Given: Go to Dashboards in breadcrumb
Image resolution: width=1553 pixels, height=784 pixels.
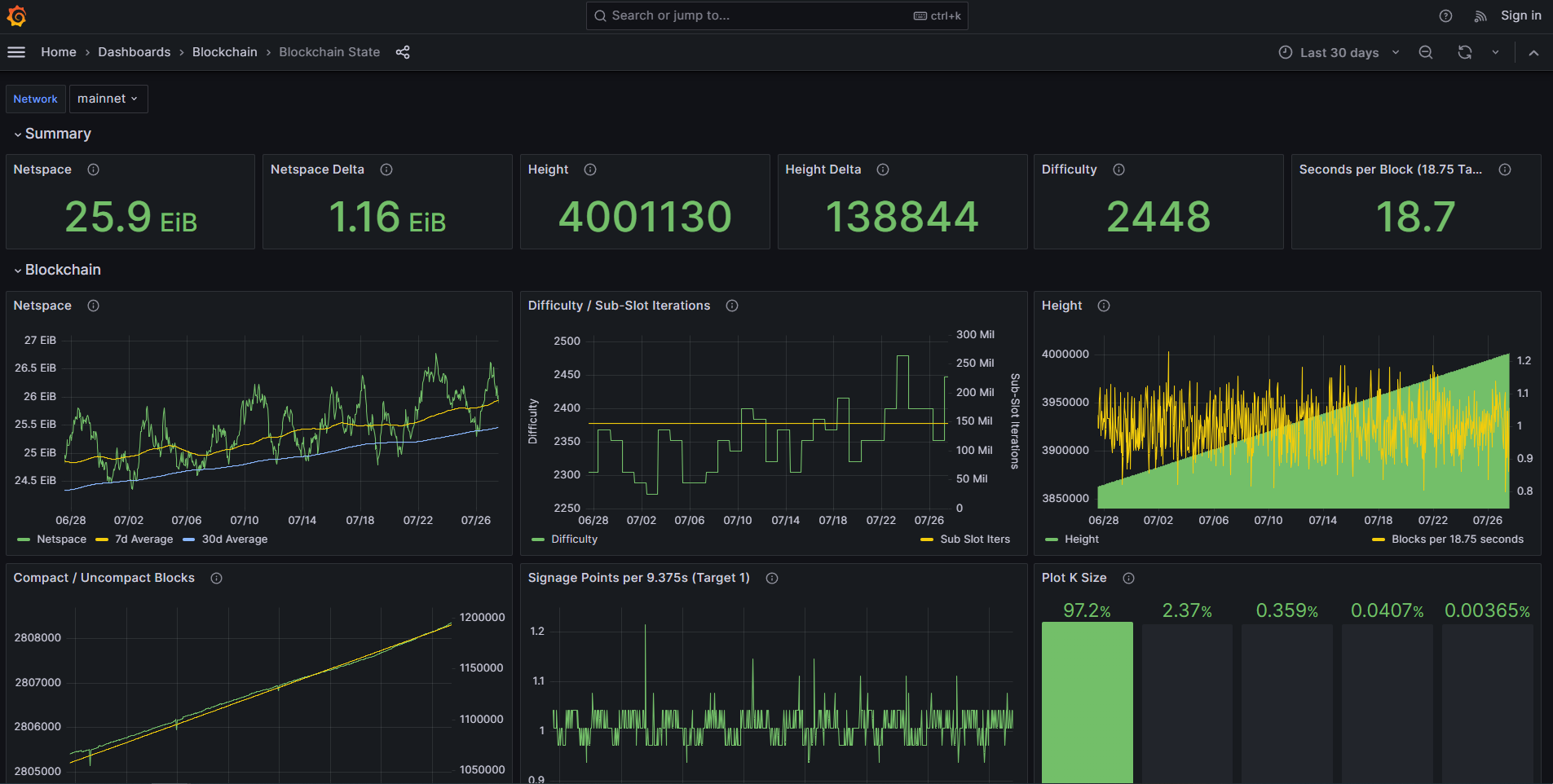Looking at the screenshot, I should tap(135, 52).
